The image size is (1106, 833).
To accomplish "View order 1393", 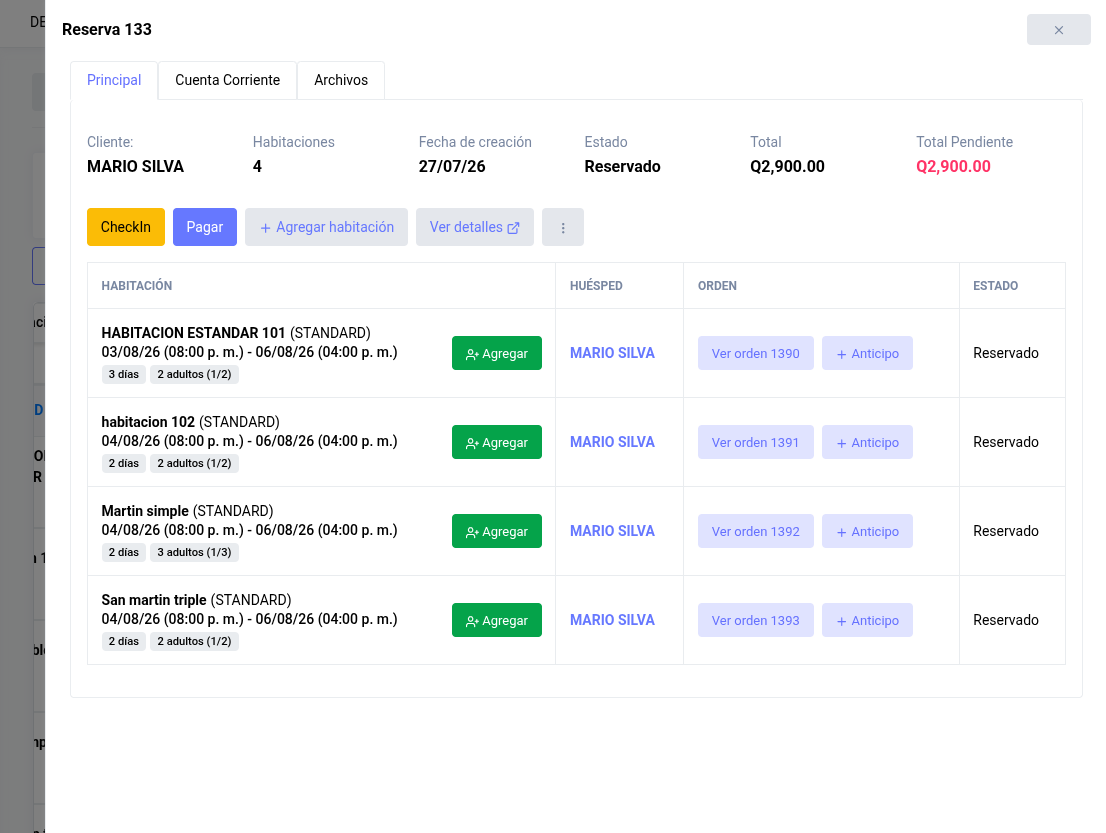I will click(755, 620).
